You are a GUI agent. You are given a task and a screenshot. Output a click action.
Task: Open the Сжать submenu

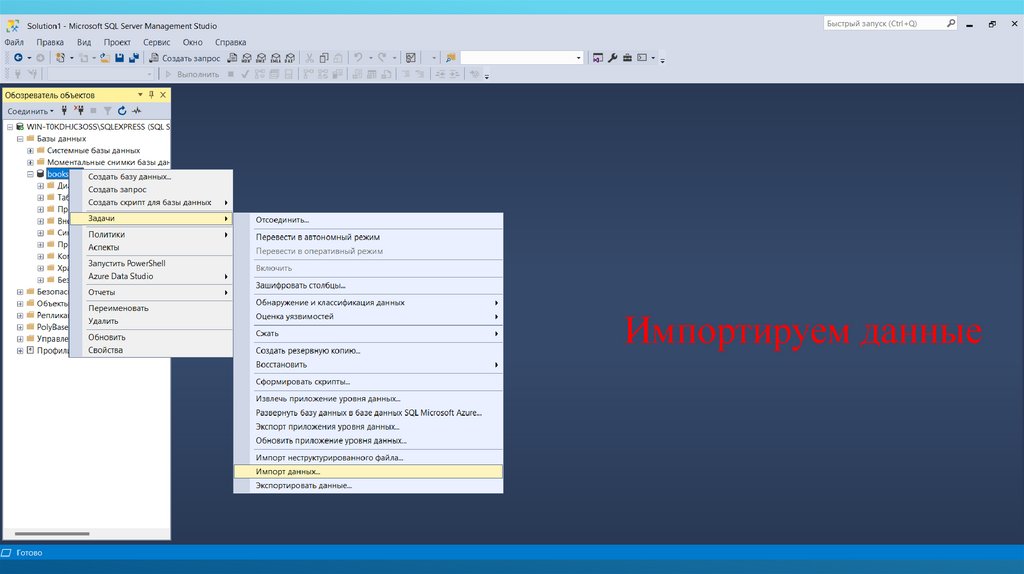click(x=368, y=334)
